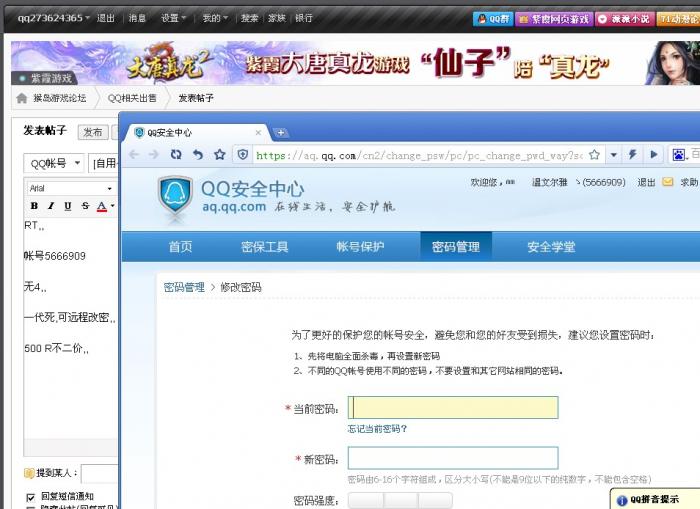Screen dimensions: 700x509
Task: Click the star icon inside the address bar
Action: pos(594,155)
